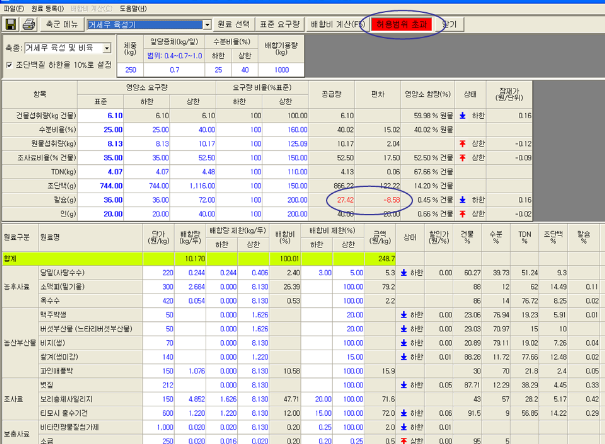Select the 소맥피(밀기울) ingredient name
605x444 pixels.
click(x=62, y=287)
